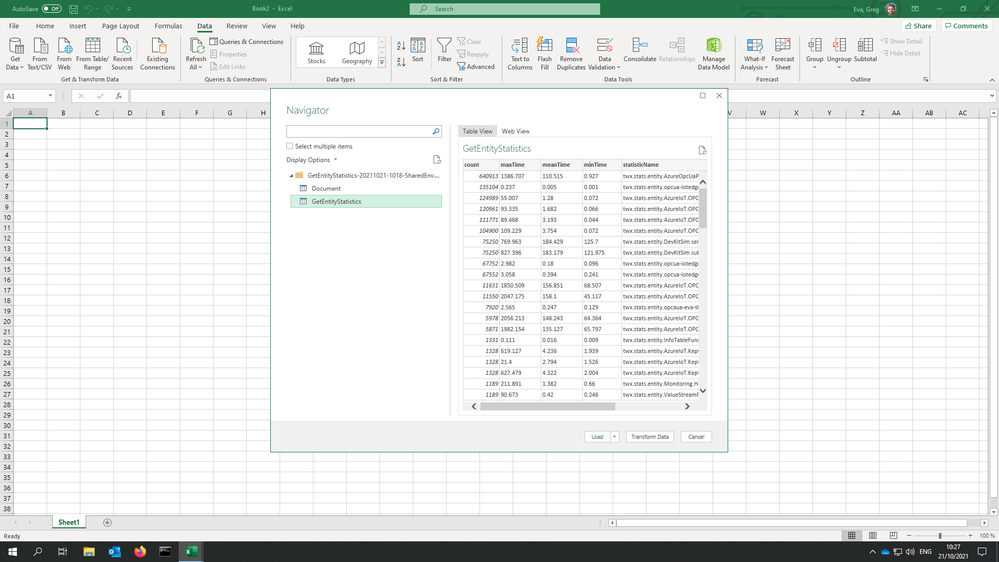Toggle the Filter funnel
The height and width of the screenshot is (562, 999).
pyautogui.click(x=444, y=50)
